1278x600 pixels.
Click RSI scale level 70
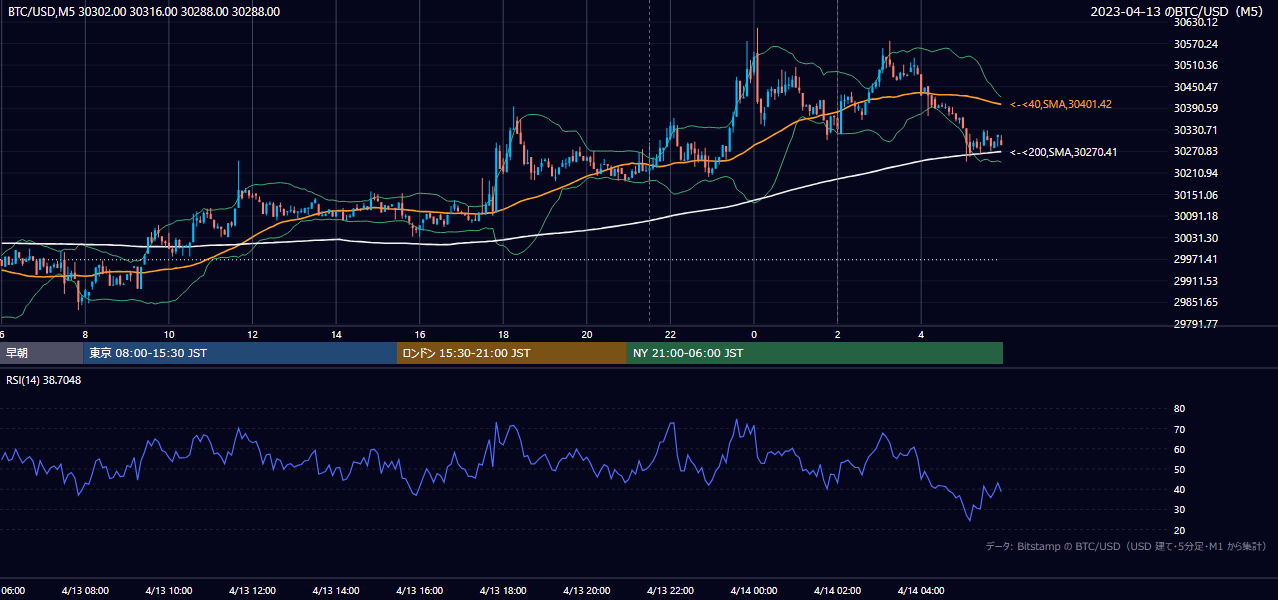1179,429
